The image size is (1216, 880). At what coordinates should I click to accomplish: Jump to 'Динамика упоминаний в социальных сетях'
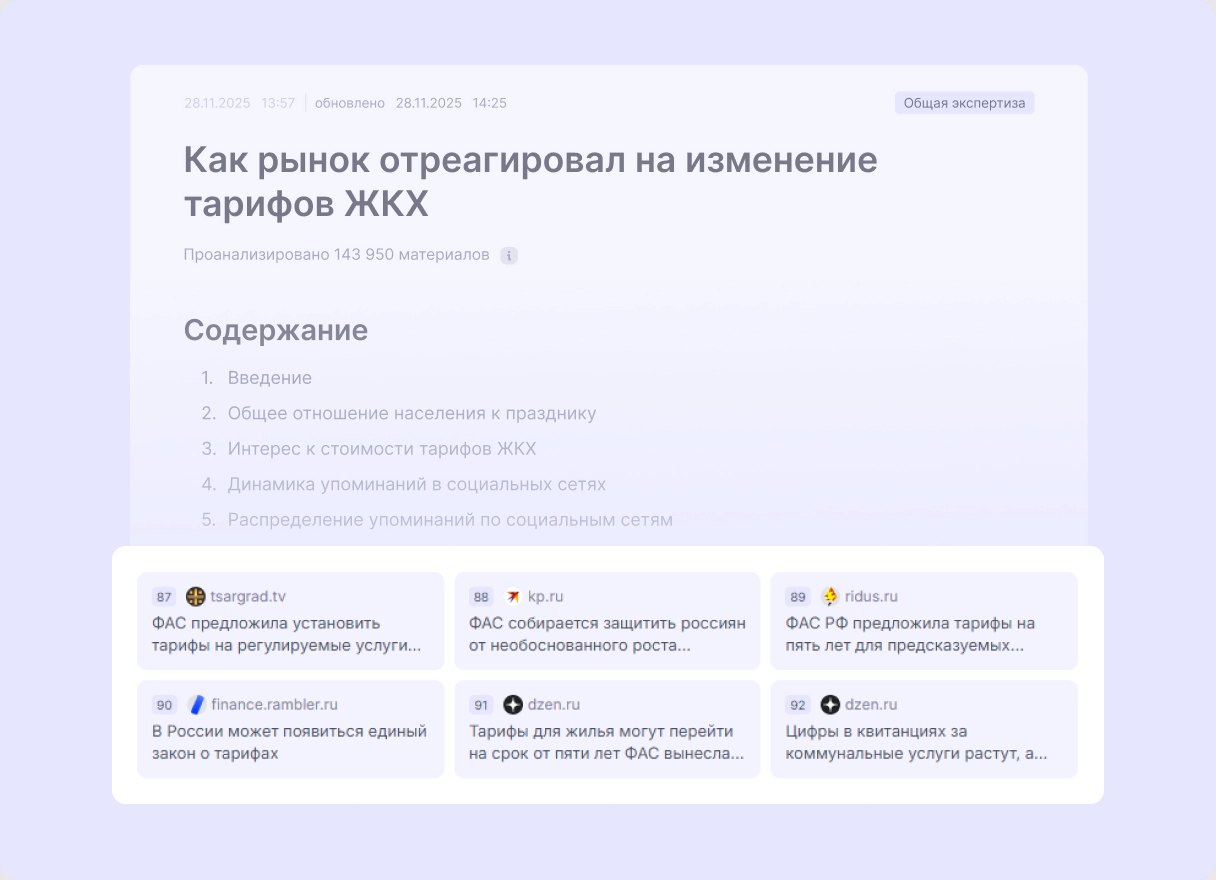[417, 485]
